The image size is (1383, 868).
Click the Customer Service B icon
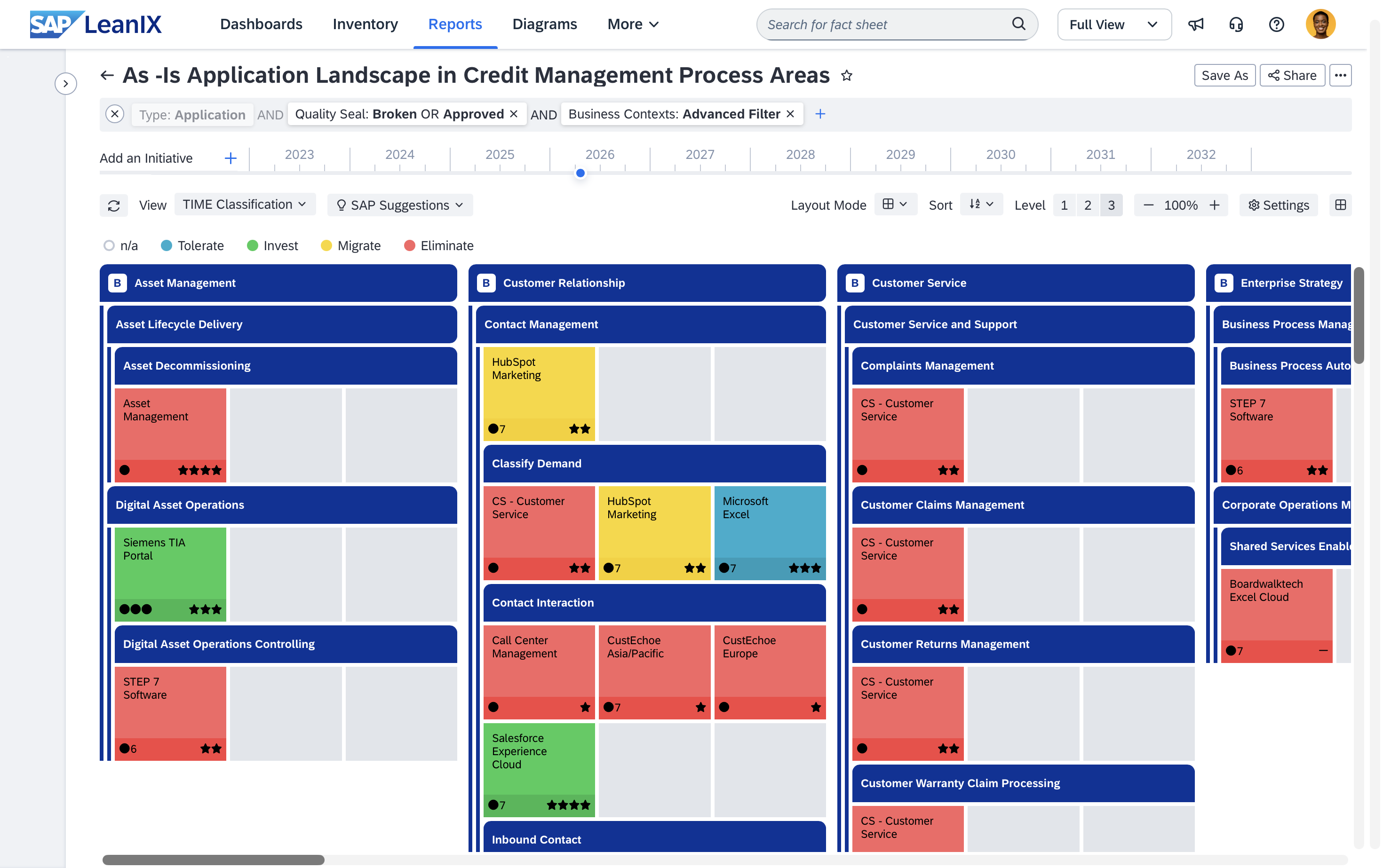pyautogui.click(x=855, y=283)
